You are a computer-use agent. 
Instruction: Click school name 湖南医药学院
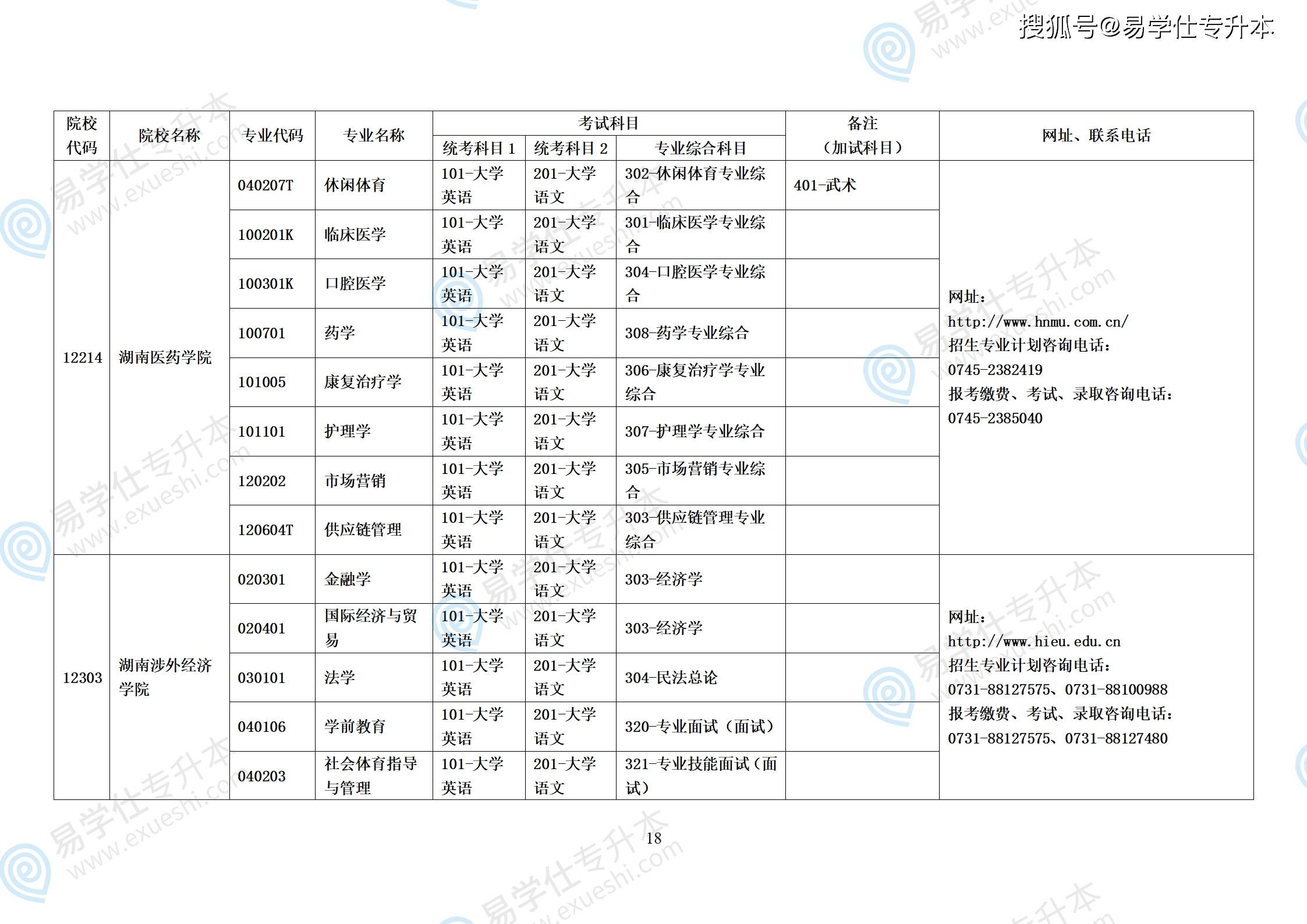point(165,357)
